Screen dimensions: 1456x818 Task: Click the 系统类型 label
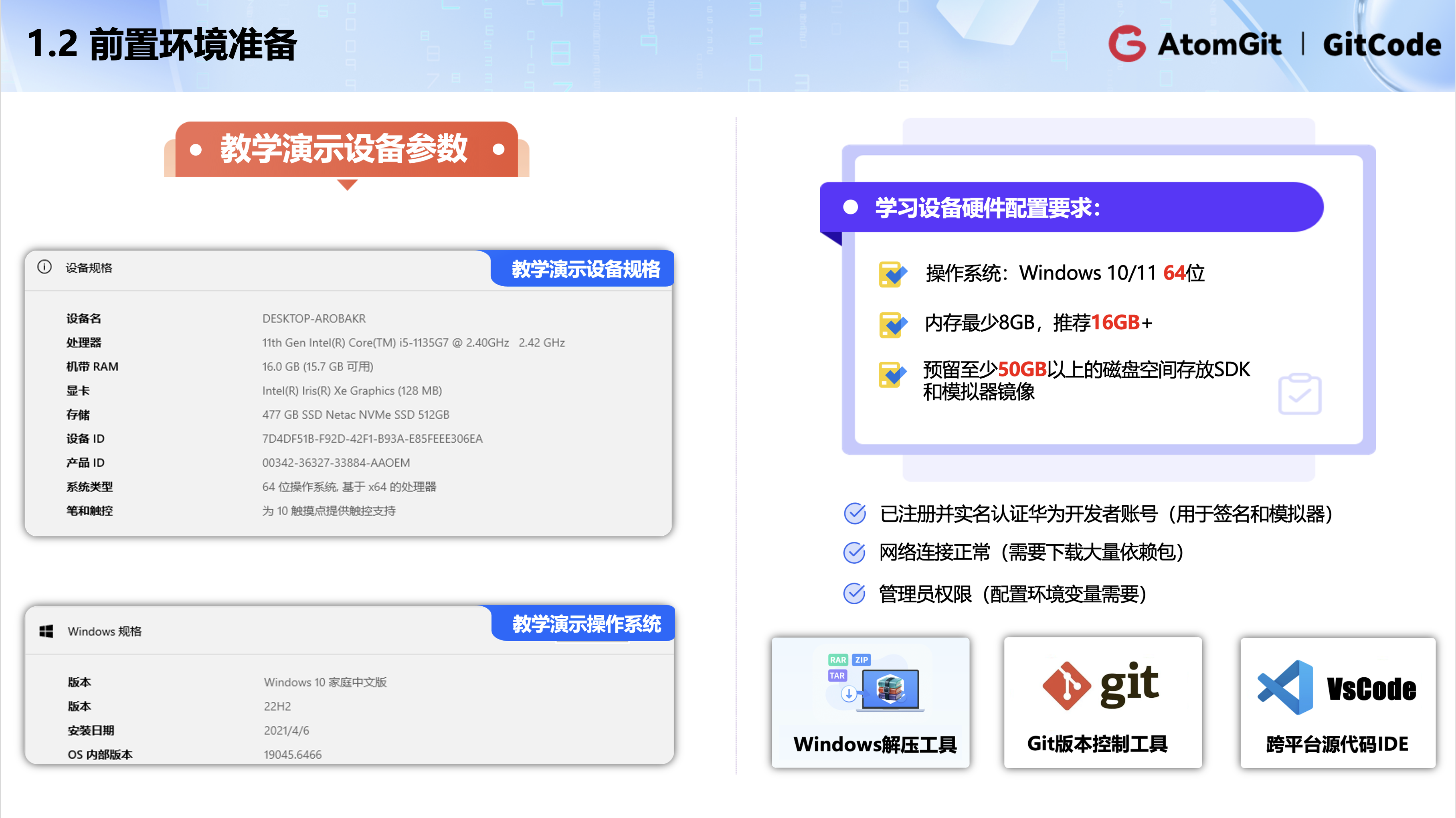(89, 486)
